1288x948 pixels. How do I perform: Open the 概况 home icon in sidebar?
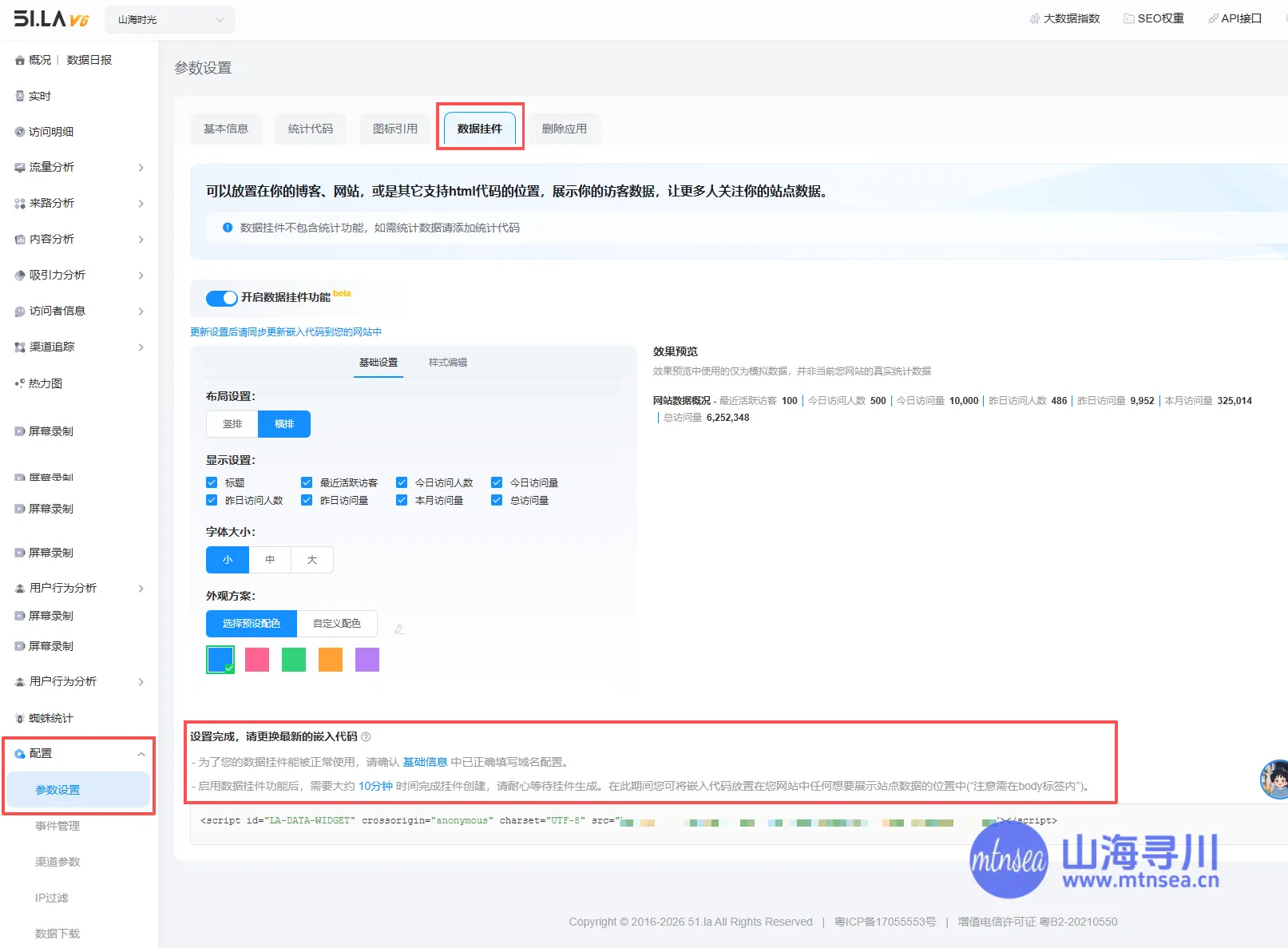coord(20,61)
